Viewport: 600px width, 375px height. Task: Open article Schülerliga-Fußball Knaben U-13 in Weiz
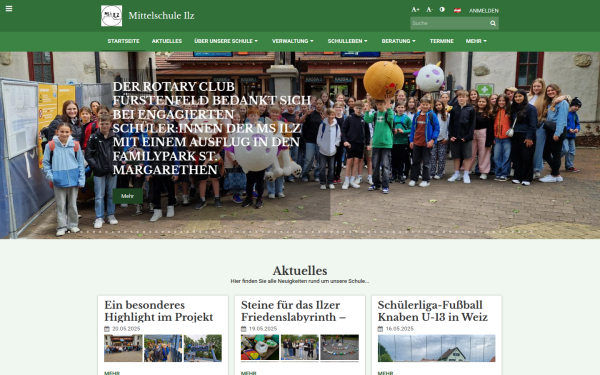click(432, 311)
